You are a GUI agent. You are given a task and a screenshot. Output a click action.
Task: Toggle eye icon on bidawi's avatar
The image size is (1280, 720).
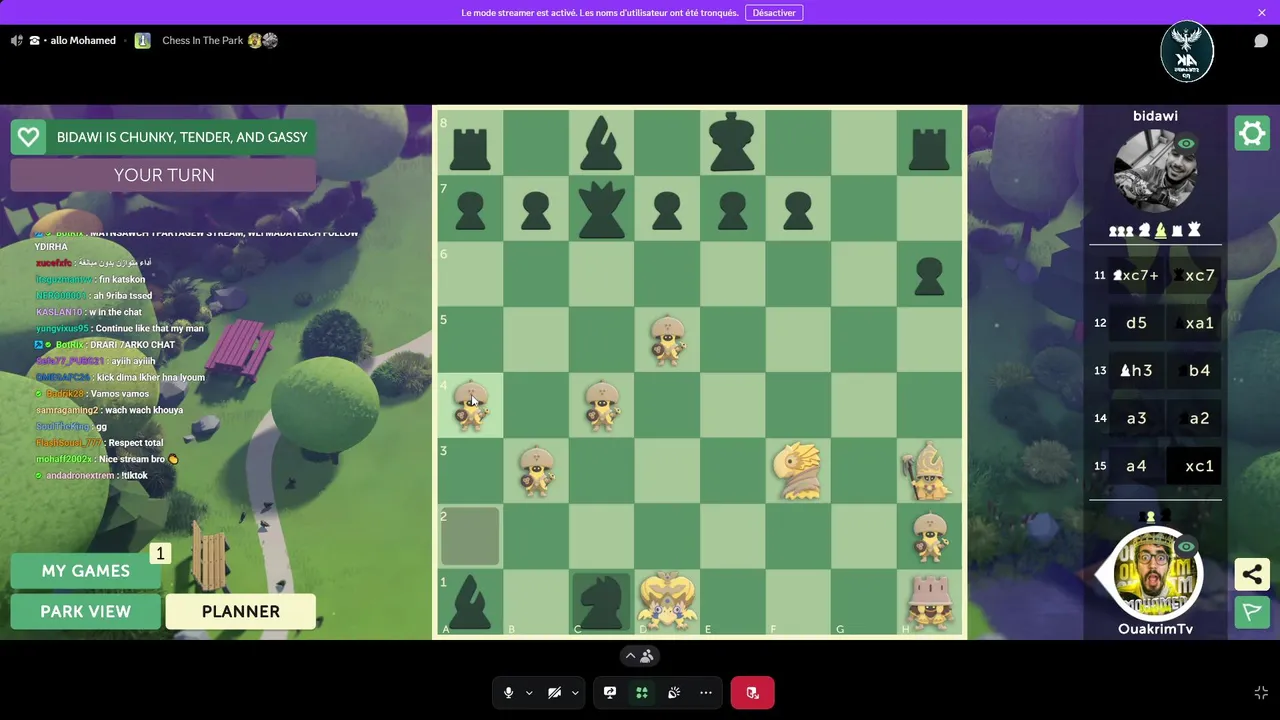click(1186, 144)
